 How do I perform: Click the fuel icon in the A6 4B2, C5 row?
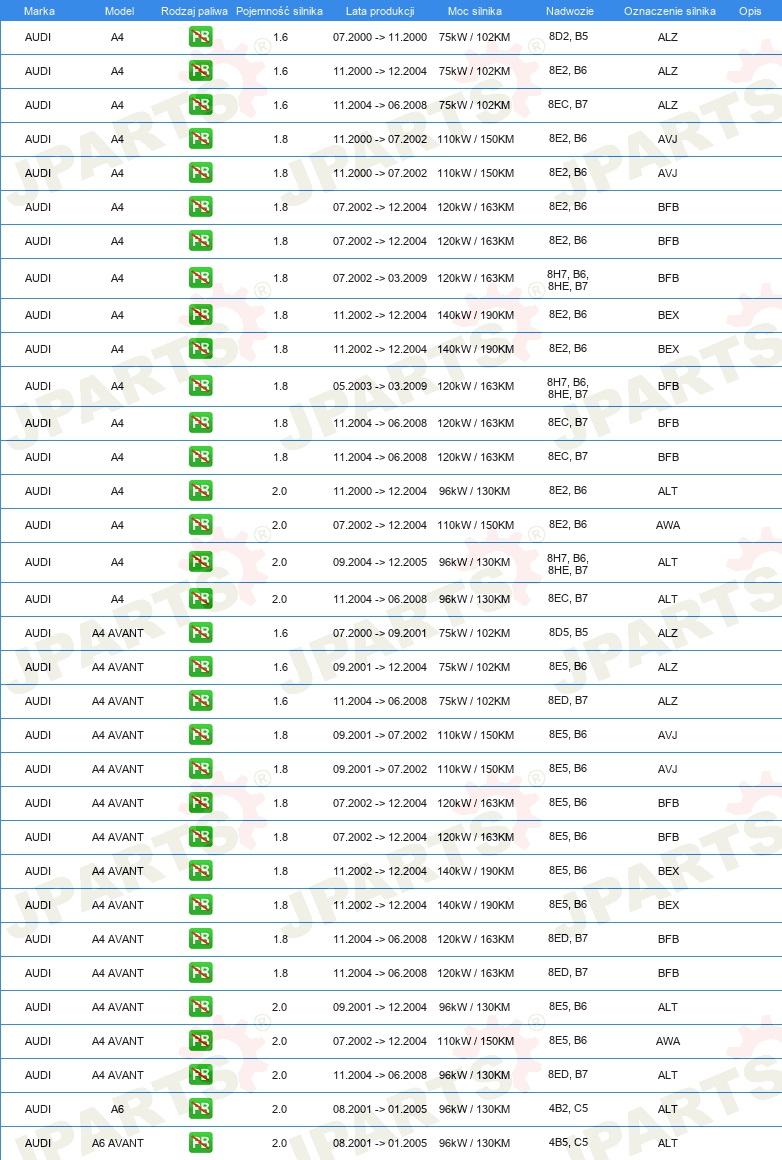click(x=200, y=1110)
